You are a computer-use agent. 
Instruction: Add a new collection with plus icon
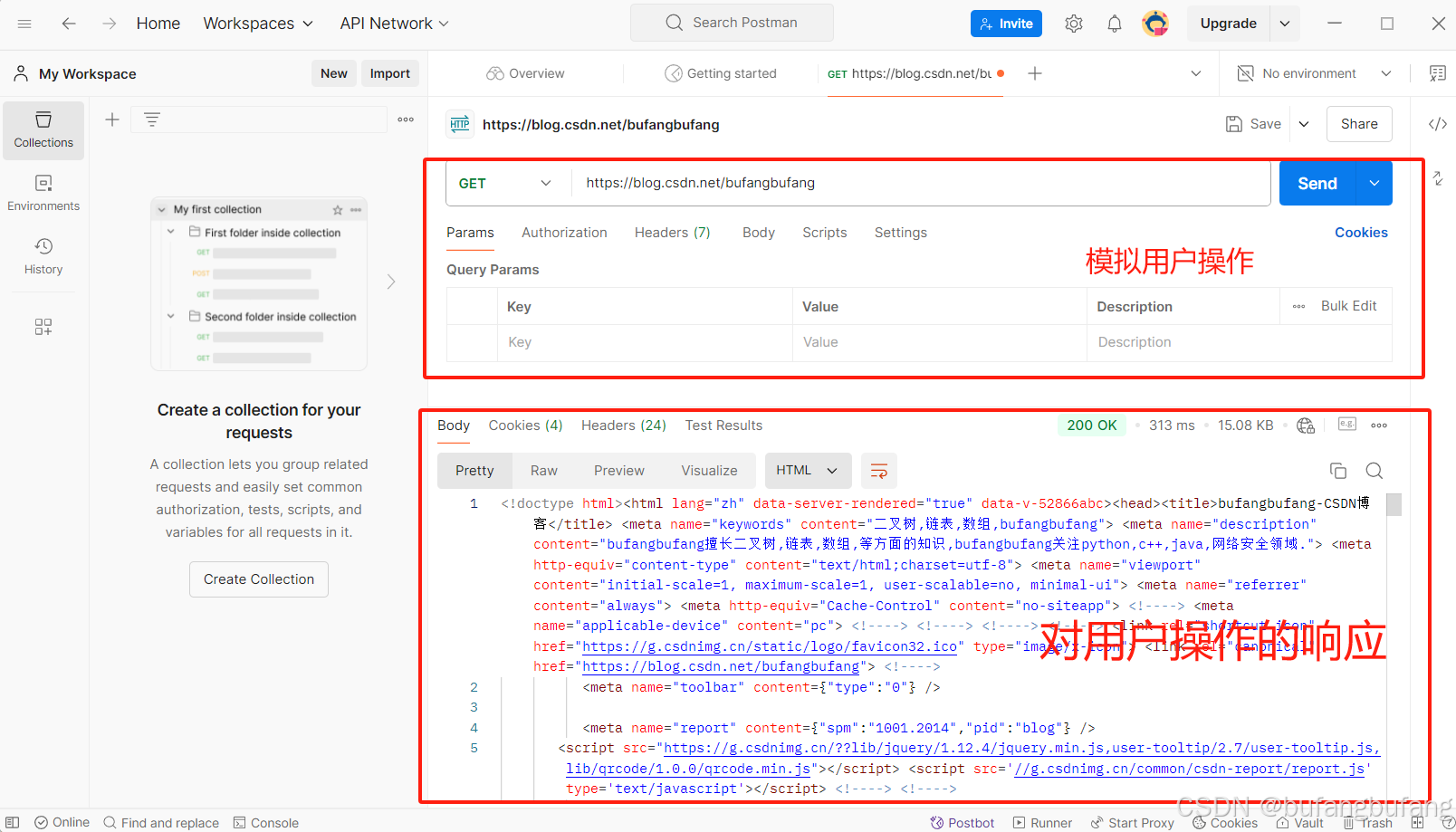(112, 120)
